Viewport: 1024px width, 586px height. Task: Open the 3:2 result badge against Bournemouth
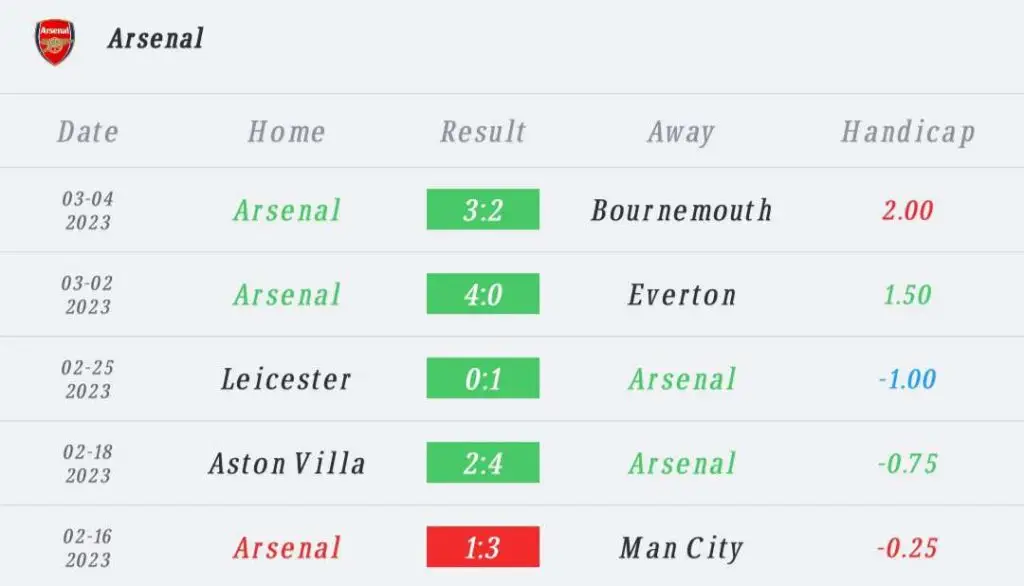(483, 209)
